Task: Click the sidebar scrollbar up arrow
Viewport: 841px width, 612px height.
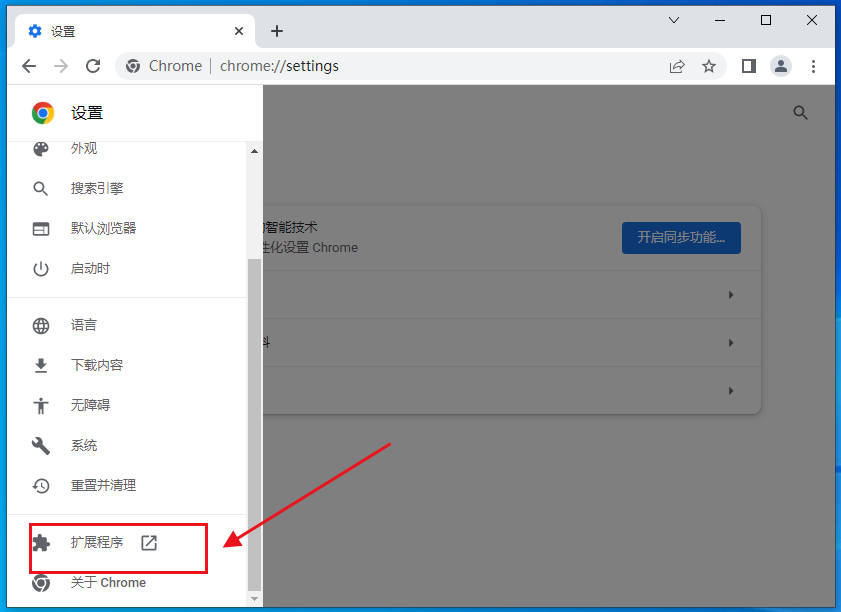Action: point(254,151)
